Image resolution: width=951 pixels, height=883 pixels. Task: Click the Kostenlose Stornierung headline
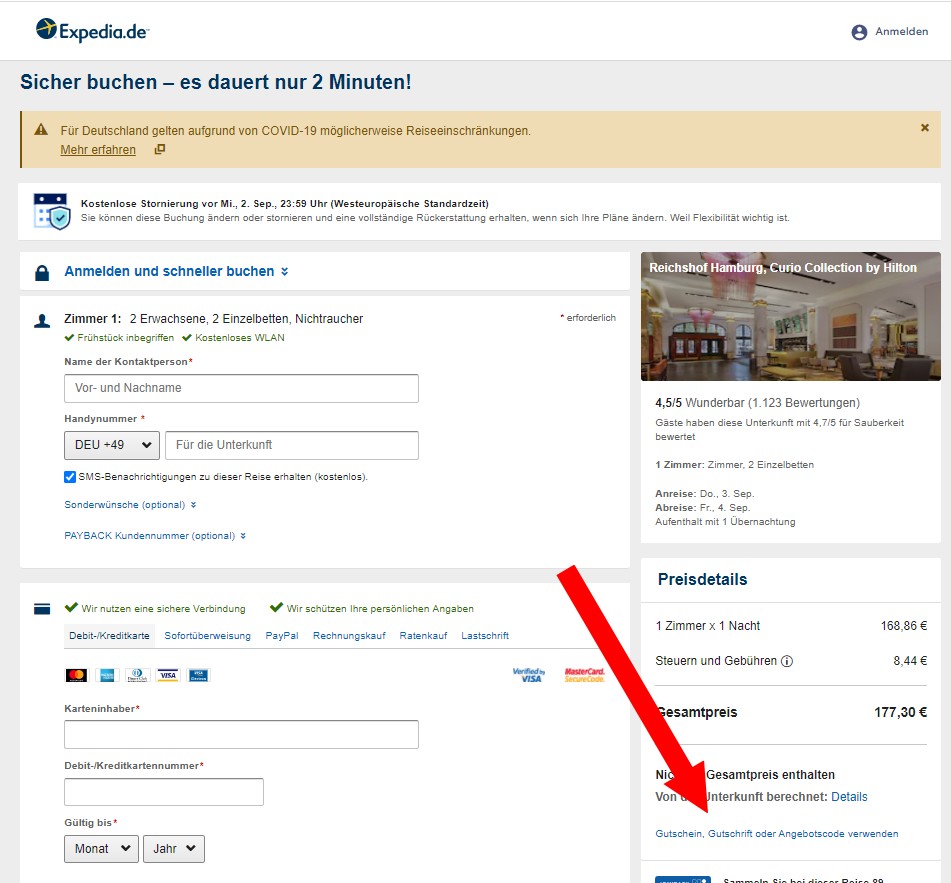(x=284, y=204)
